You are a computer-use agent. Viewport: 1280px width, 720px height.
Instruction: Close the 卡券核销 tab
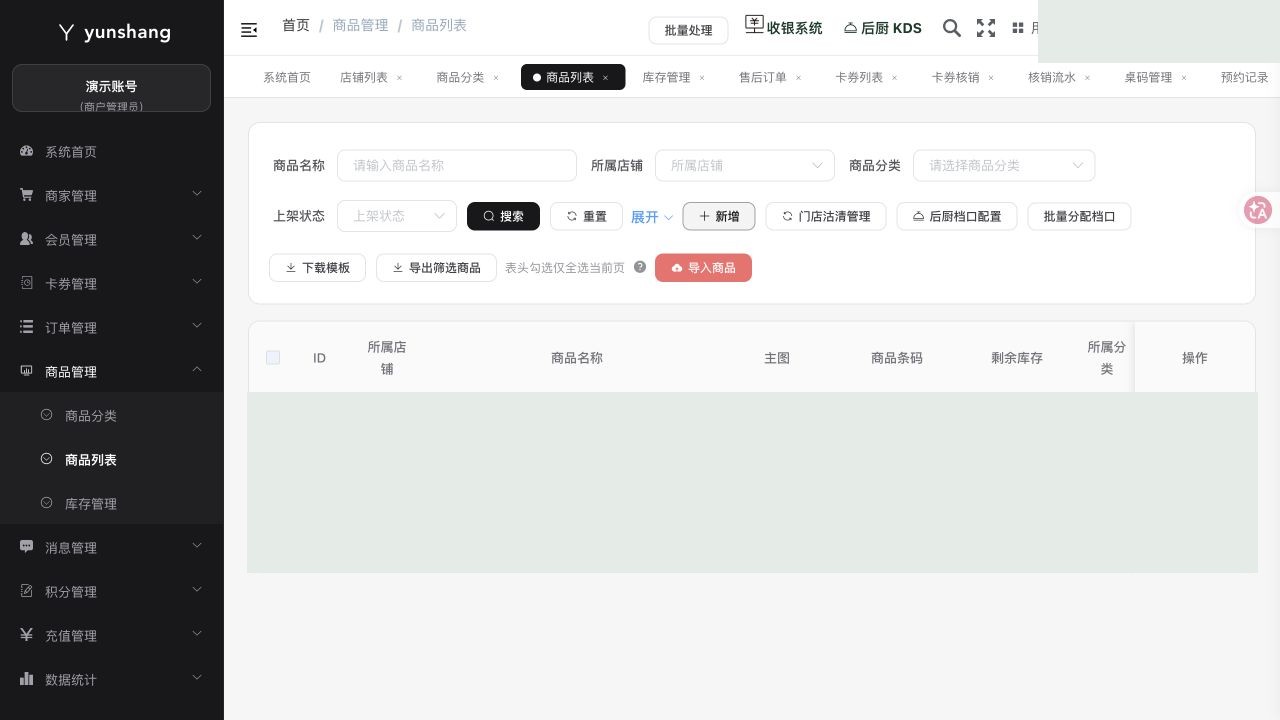(x=991, y=78)
